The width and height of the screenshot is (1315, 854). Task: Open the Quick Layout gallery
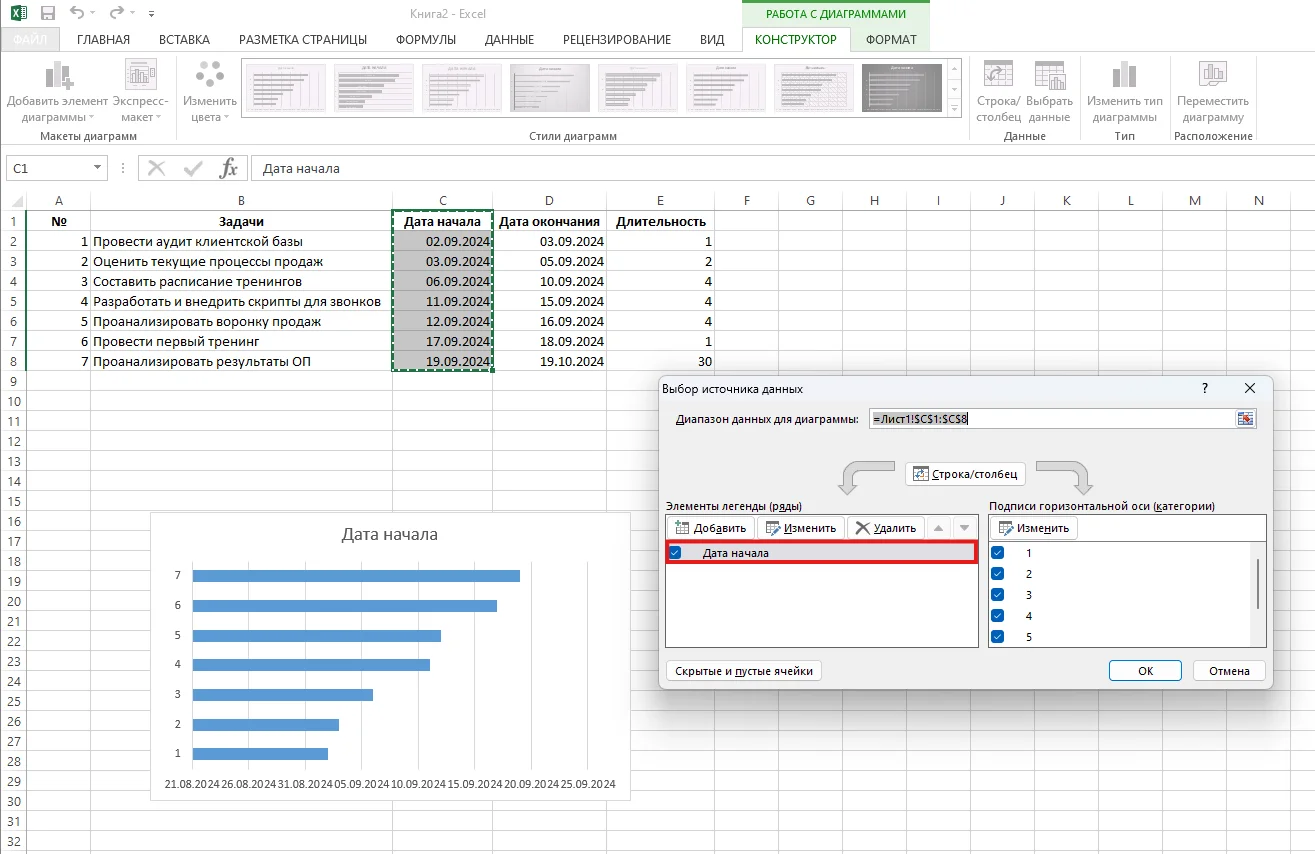[140, 91]
